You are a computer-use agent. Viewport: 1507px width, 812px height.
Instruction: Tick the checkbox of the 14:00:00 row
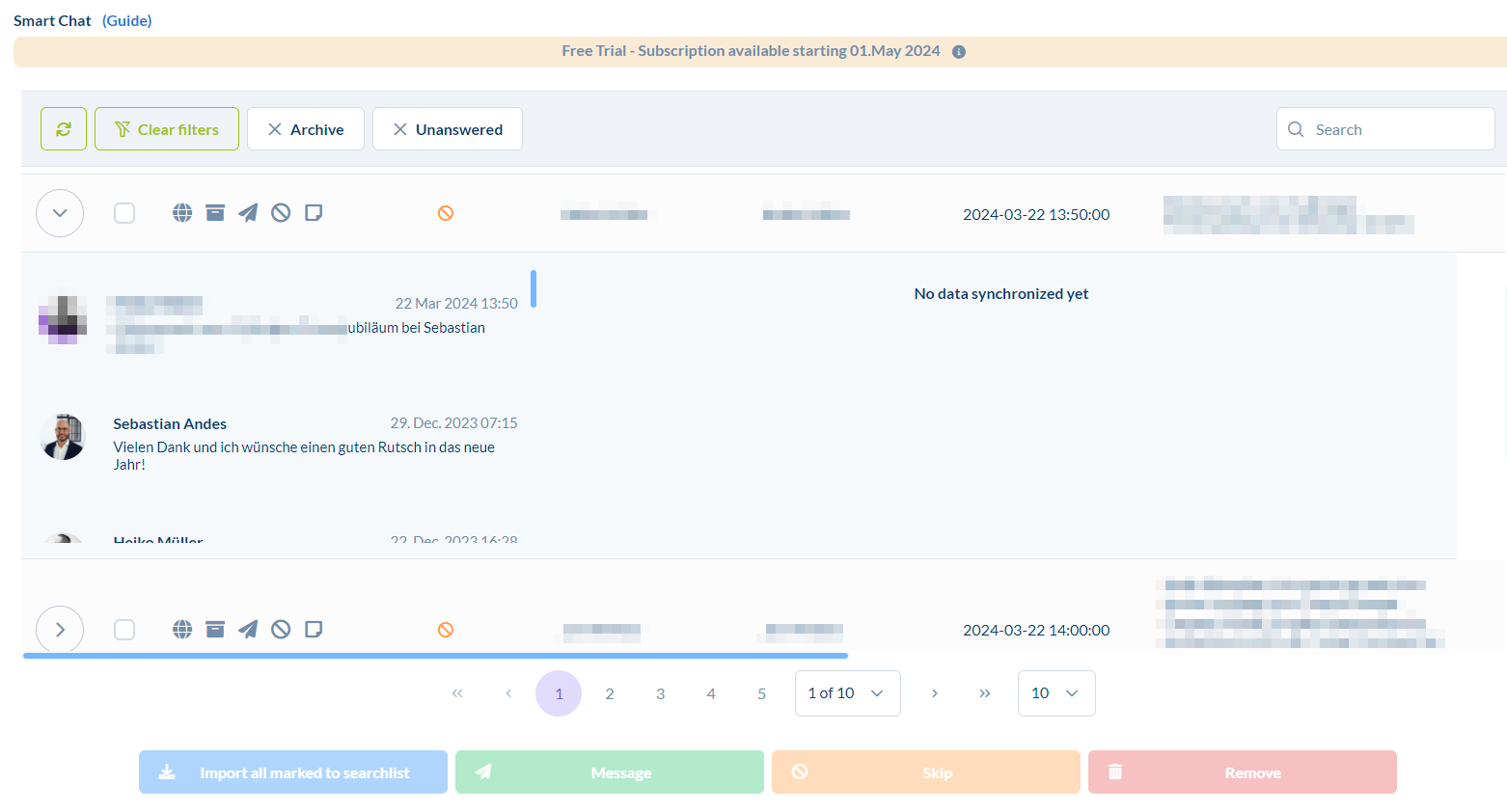click(x=124, y=630)
